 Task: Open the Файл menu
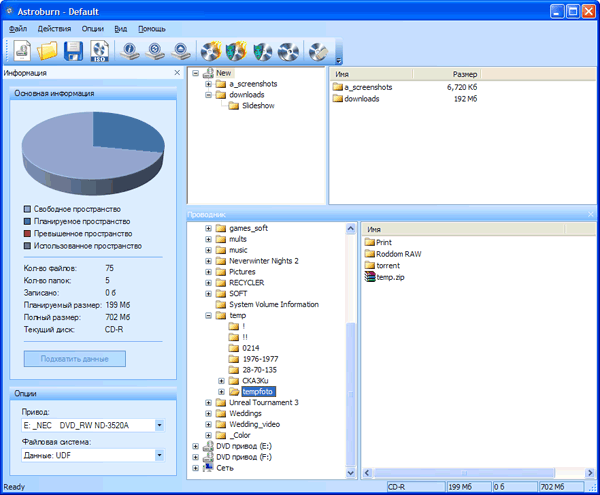tap(18, 29)
